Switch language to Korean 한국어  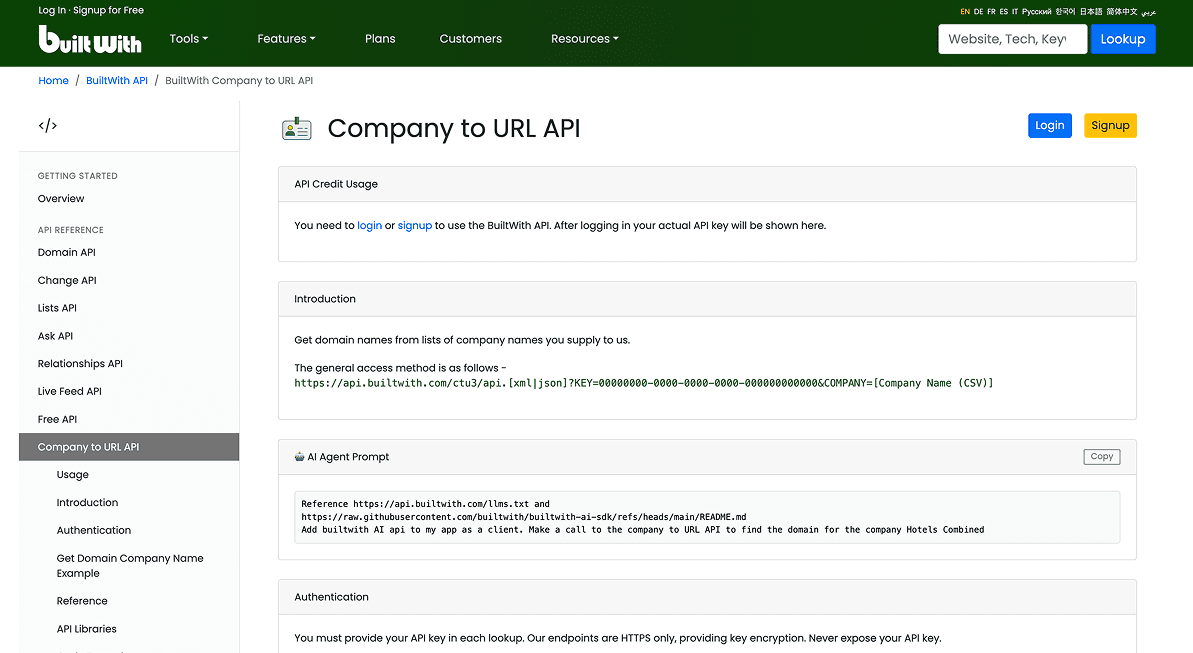click(1065, 11)
